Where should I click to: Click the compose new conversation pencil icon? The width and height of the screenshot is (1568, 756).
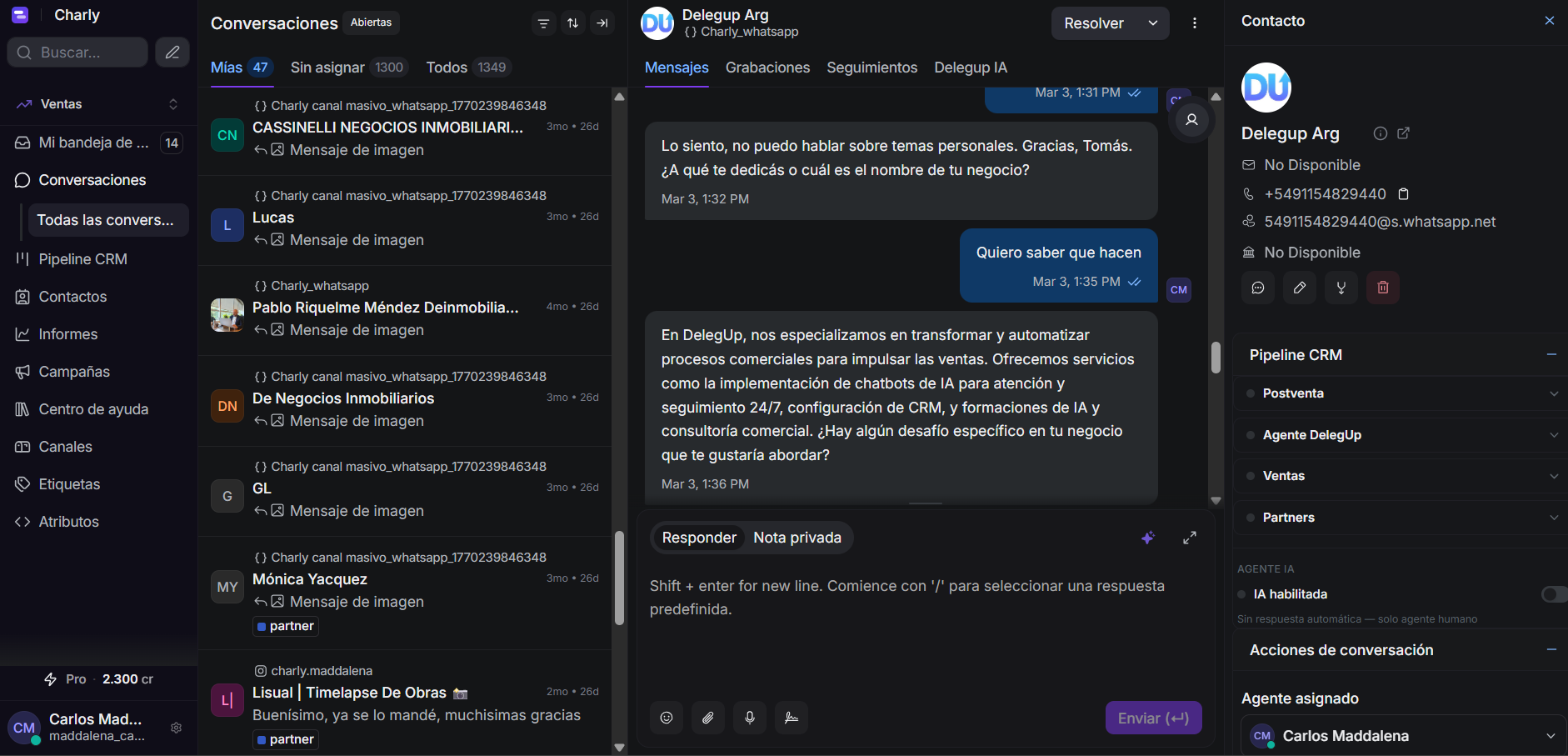pos(172,53)
